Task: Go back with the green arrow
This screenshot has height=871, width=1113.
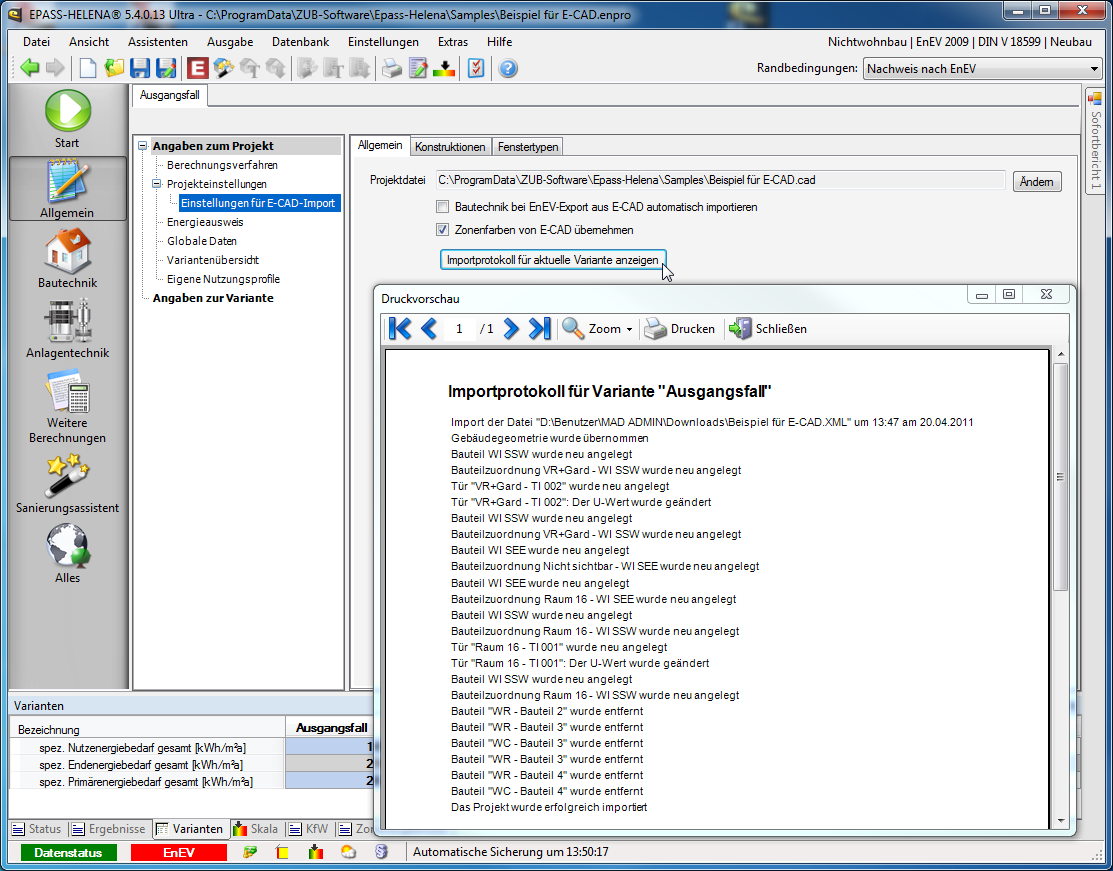Action: (30, 68)
